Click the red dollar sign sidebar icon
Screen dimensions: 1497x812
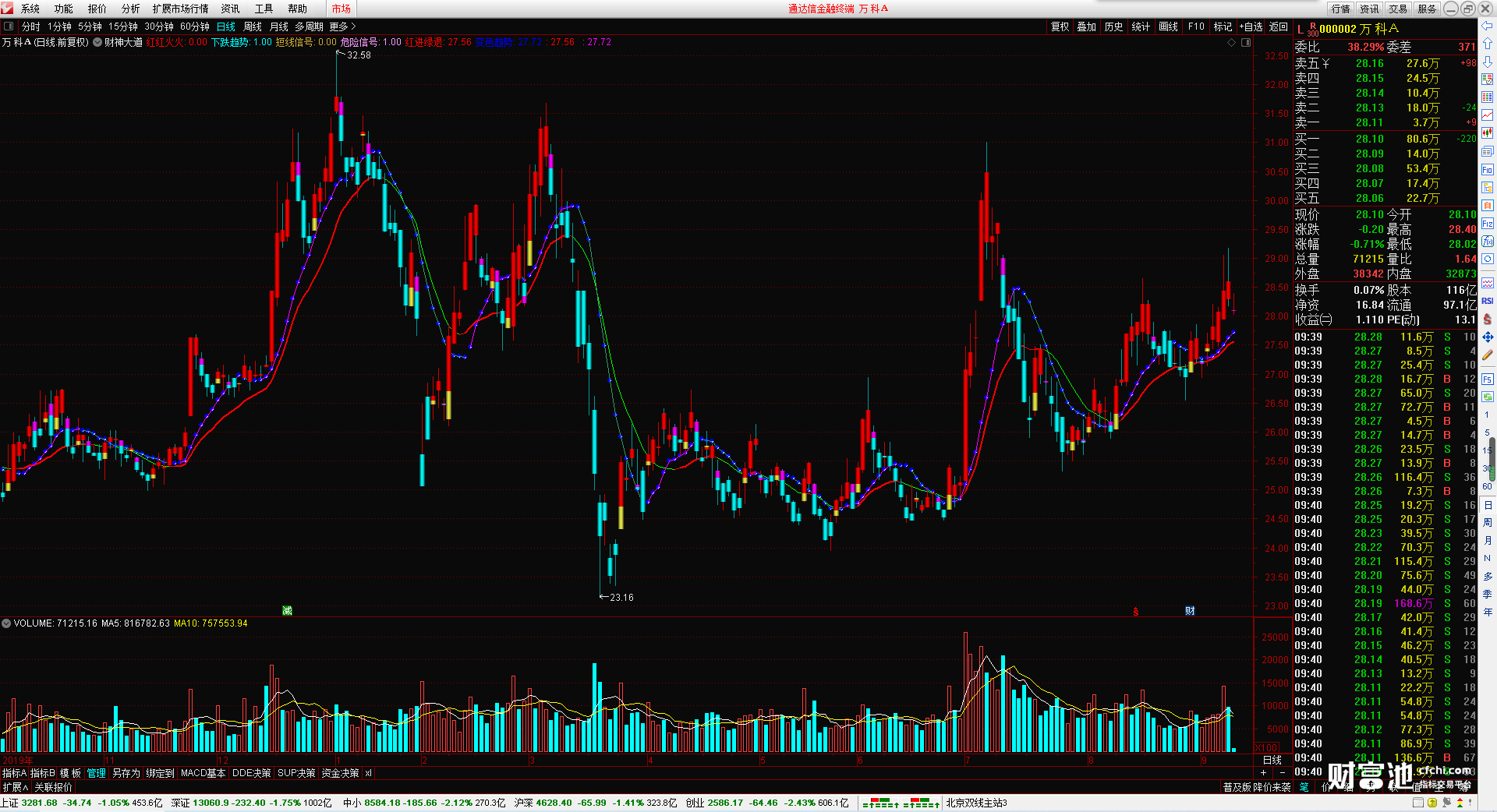point(1488,319)
